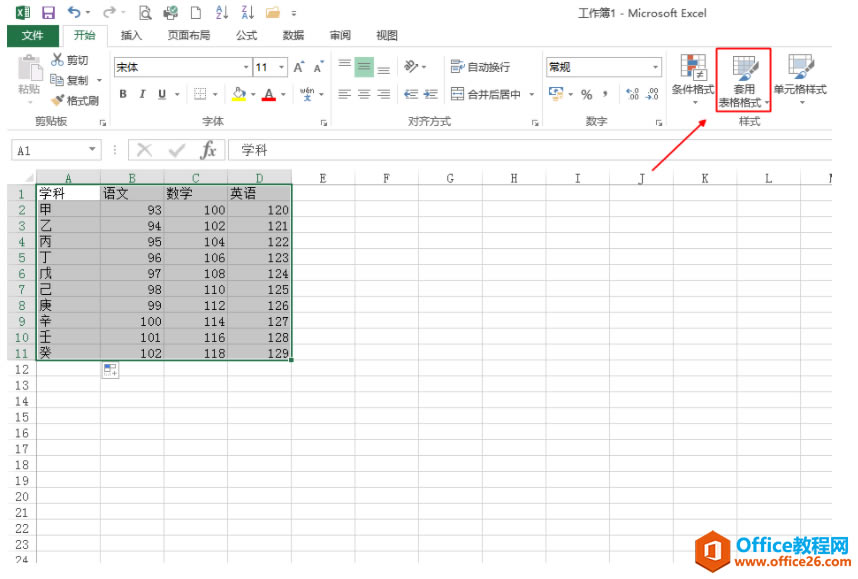Switch to the 审阅 review tab
This screenshot has width=858, height=579.
[x=340, y=36]
